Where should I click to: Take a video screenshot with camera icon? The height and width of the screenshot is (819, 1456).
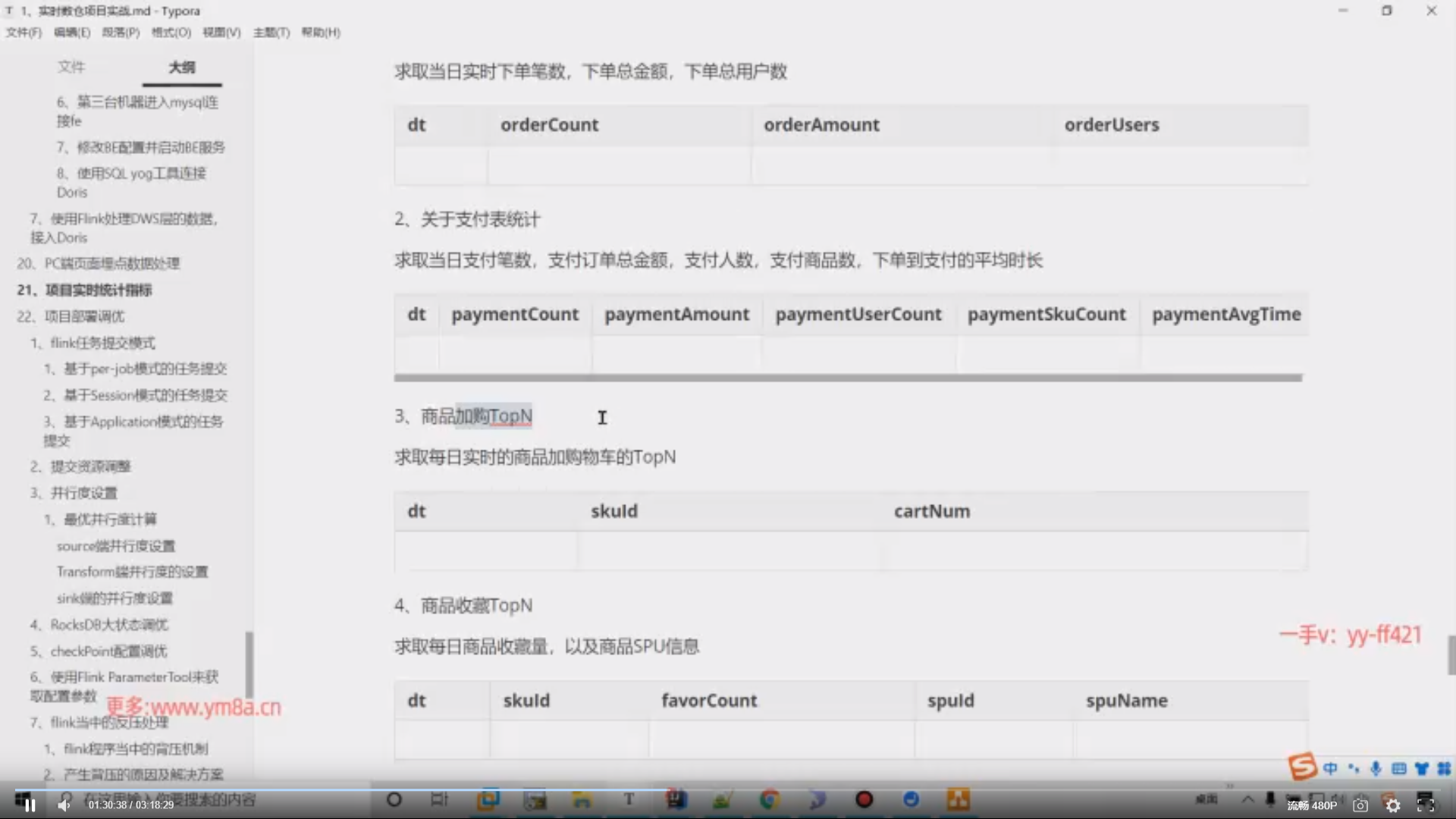click(x=1360, y=805)
